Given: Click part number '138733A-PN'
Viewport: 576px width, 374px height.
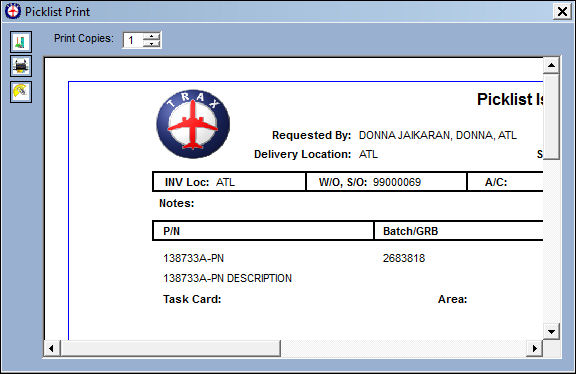Looking at the screenshot, I should (194, 258).
